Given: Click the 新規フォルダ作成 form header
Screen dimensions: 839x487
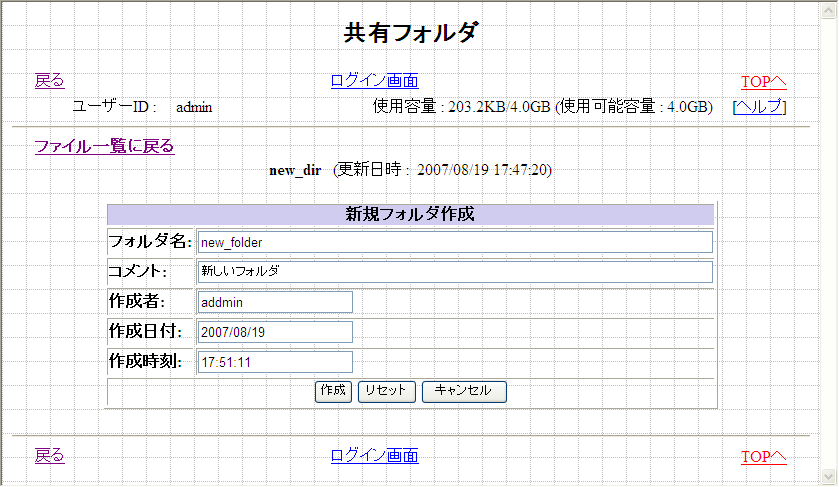Looking at the screenshot, I should [410, 214].
